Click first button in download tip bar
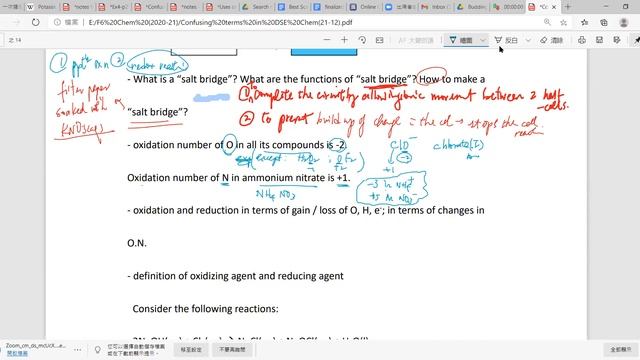 pos(191,350)
